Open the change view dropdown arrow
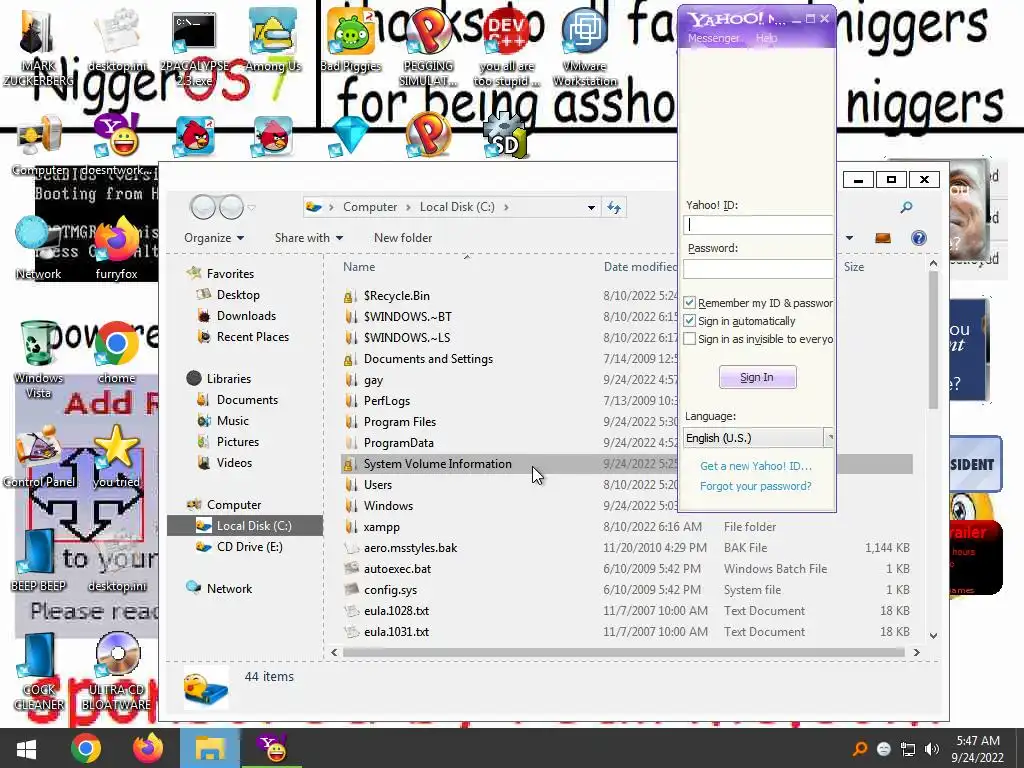The image size is (1024, 768). point(849,238)
